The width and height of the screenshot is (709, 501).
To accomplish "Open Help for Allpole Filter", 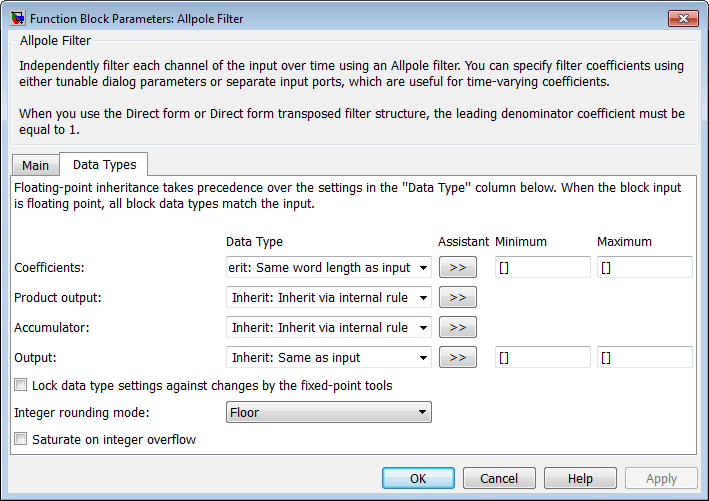I will point(580,478).
